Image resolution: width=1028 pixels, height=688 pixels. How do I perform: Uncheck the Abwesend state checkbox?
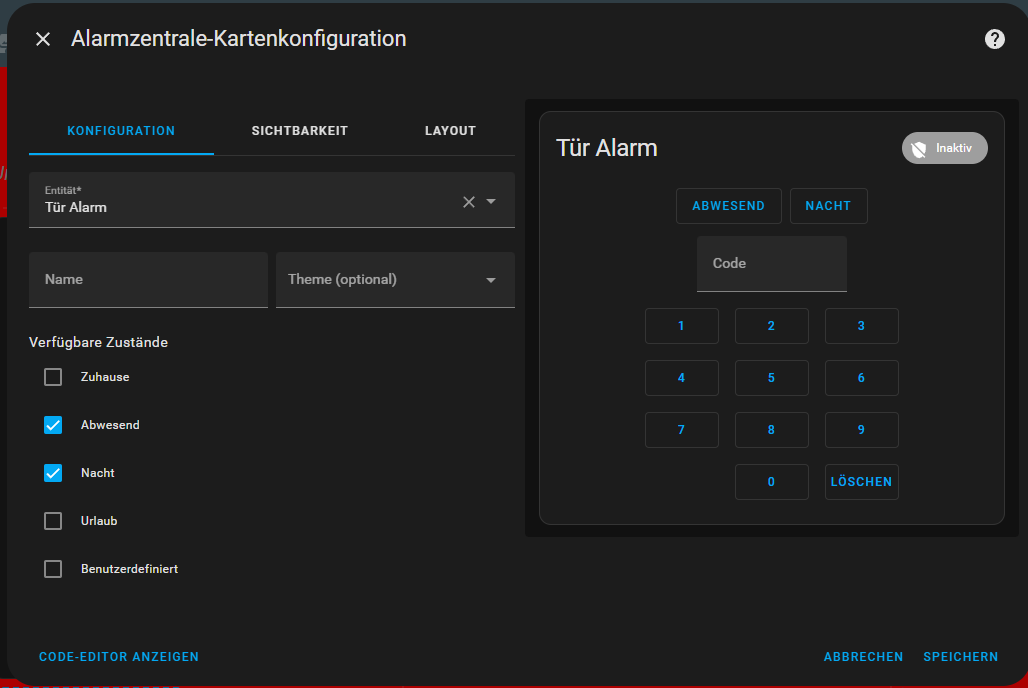click(x=53, y=425)
